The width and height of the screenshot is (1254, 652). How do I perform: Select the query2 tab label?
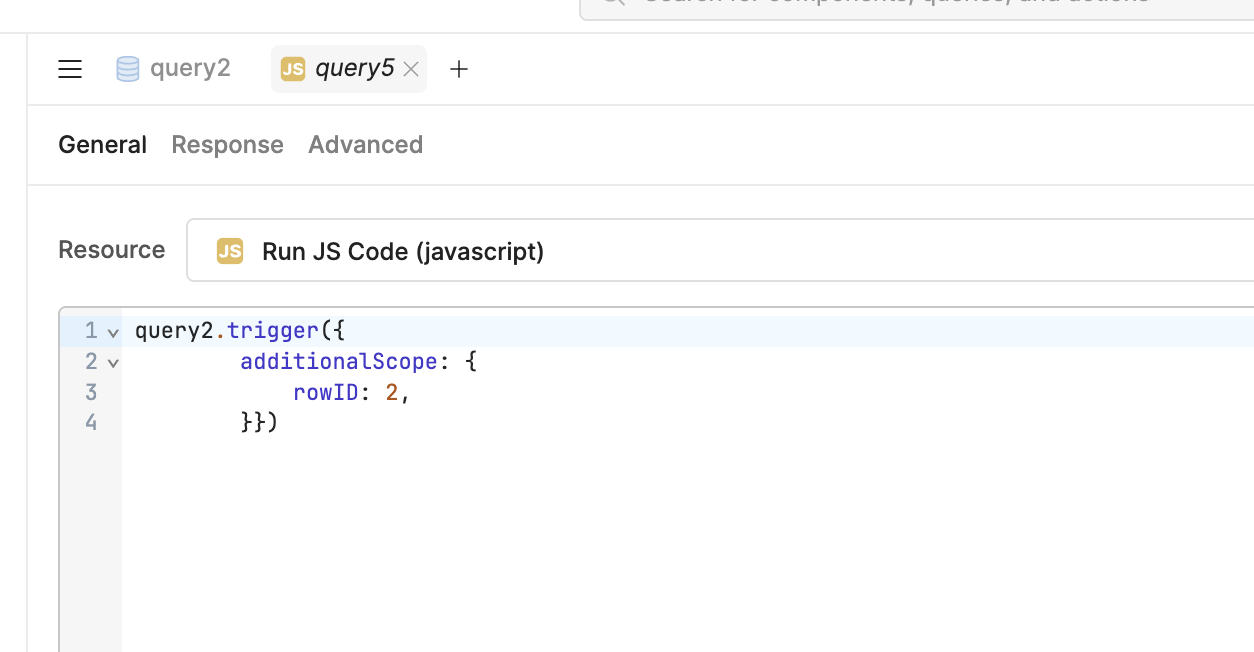click(x=190, y=68)
